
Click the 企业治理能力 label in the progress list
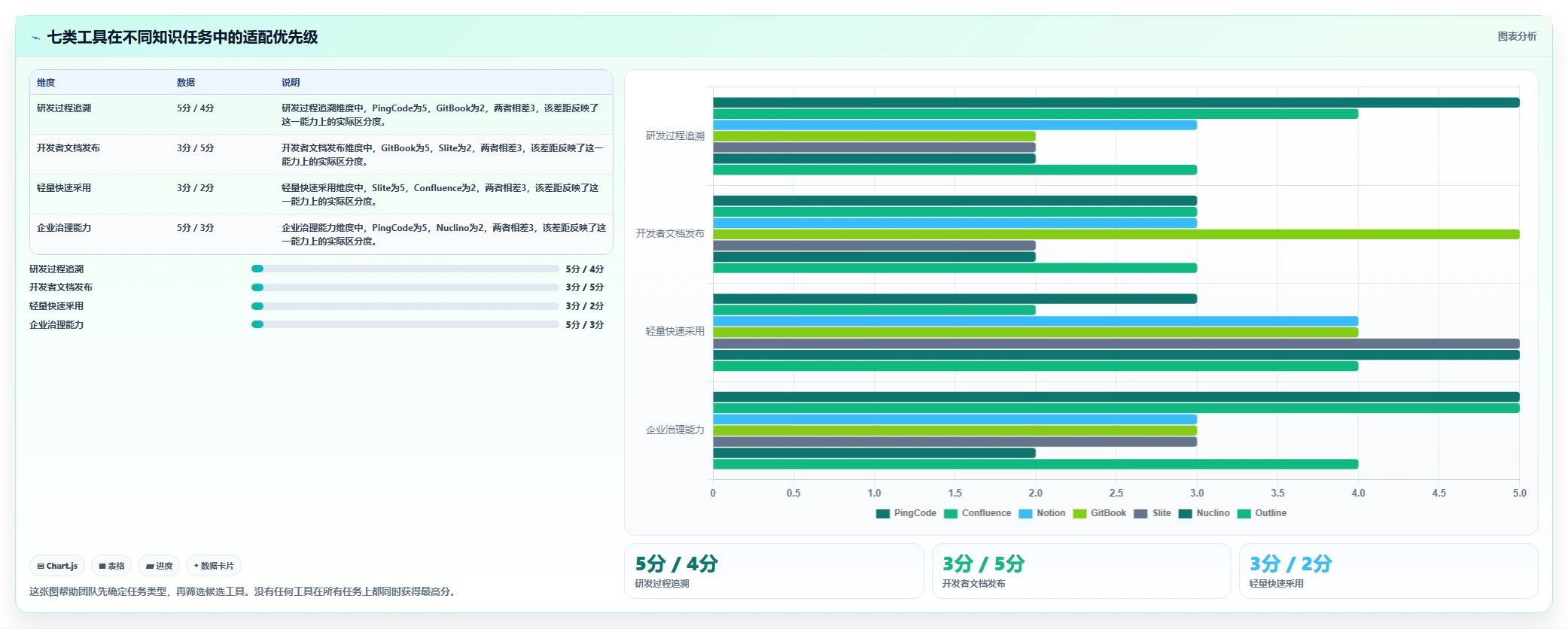point(56,325)
